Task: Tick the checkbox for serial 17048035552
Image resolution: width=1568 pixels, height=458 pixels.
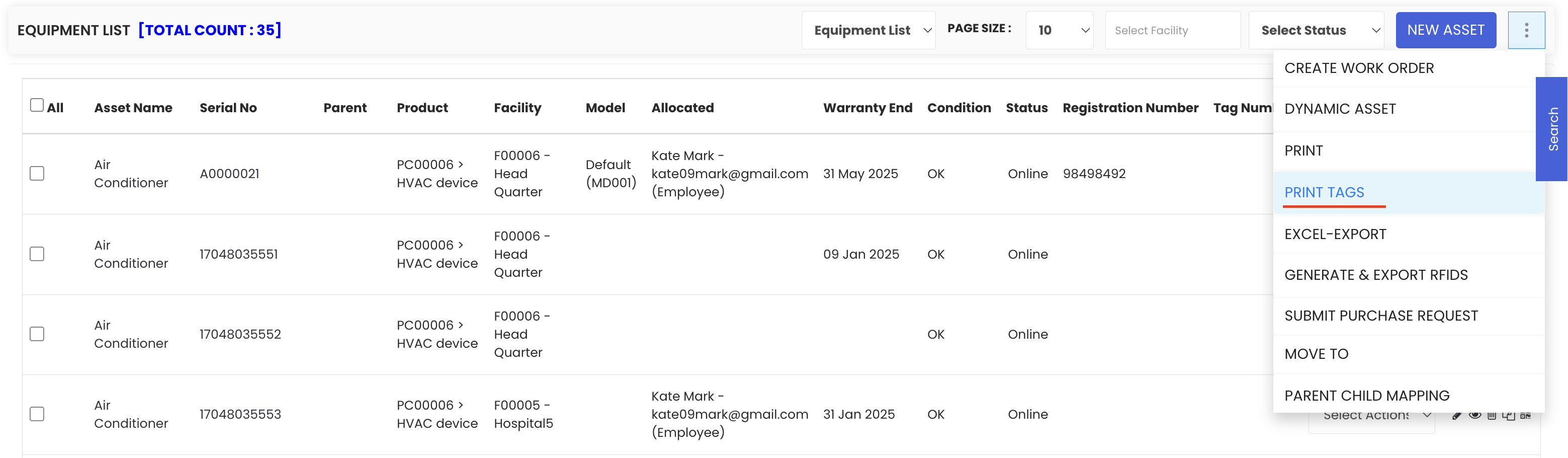Action: point(37,334)
